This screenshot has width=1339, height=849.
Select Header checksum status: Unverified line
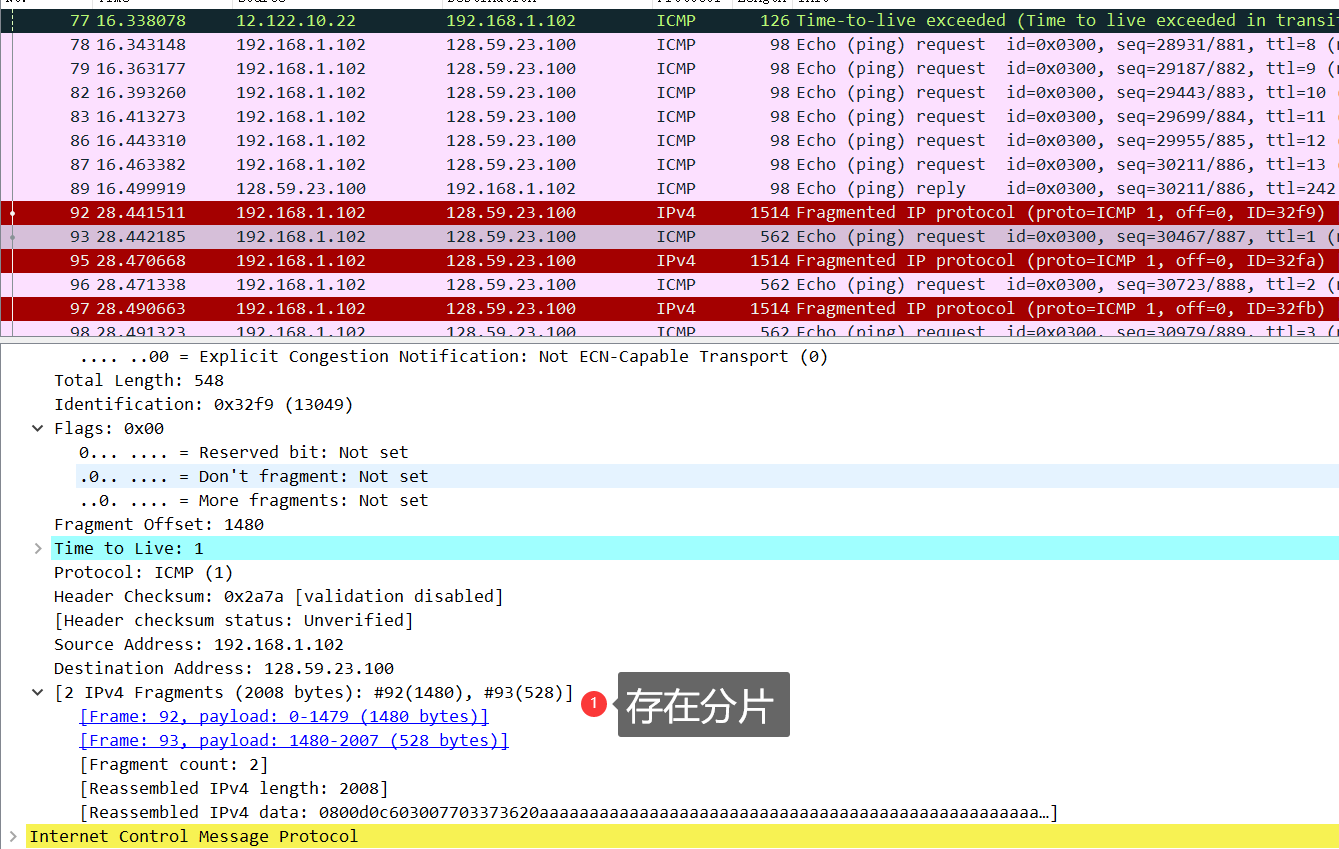click(x=234, y=620)
